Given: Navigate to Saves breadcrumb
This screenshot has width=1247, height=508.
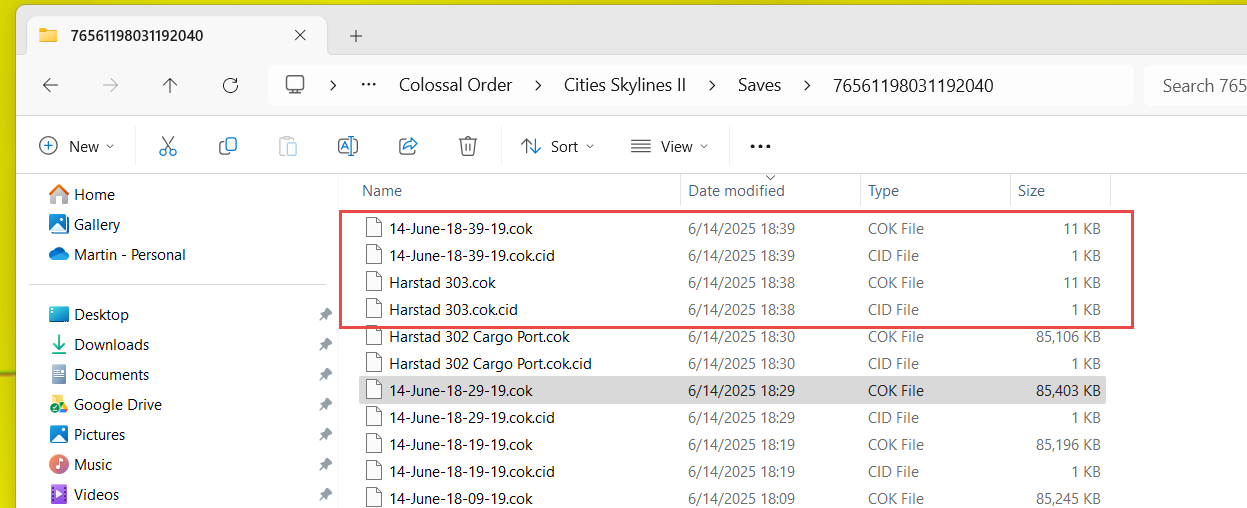Looking at the screenshot, I should 759,85.
